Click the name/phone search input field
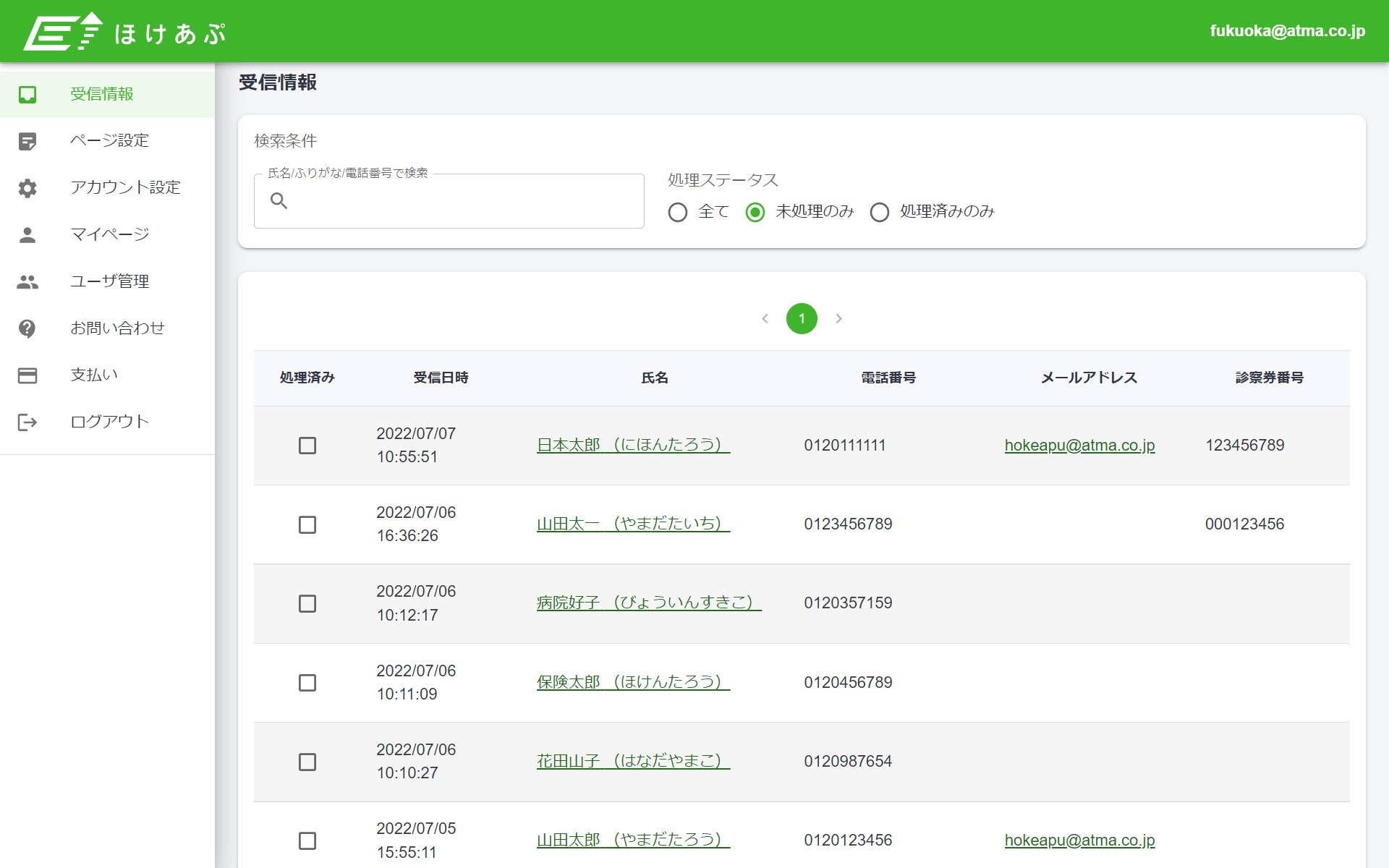The height and width of the screenshot is (868, 1389). pos(463,201)
